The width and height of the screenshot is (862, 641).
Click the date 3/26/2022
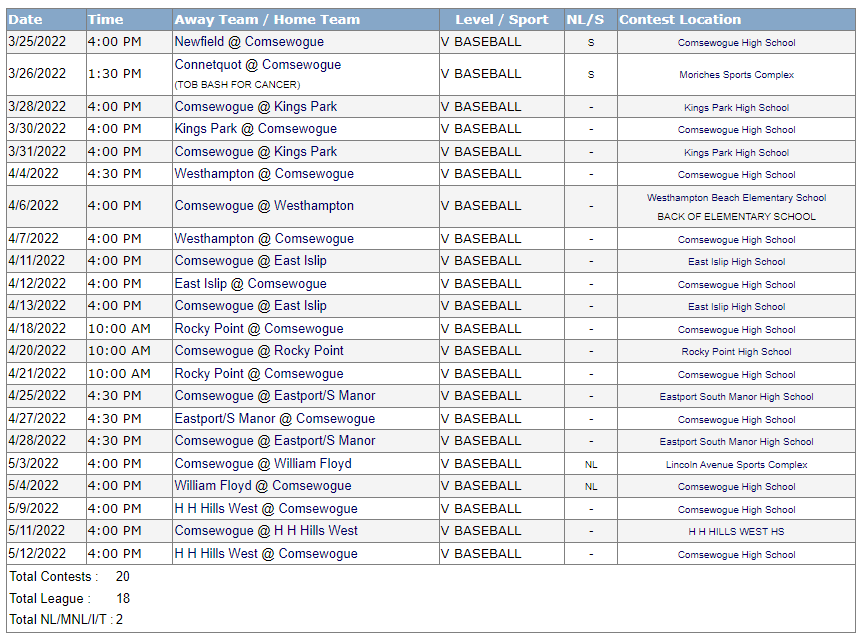click(37, 74)
